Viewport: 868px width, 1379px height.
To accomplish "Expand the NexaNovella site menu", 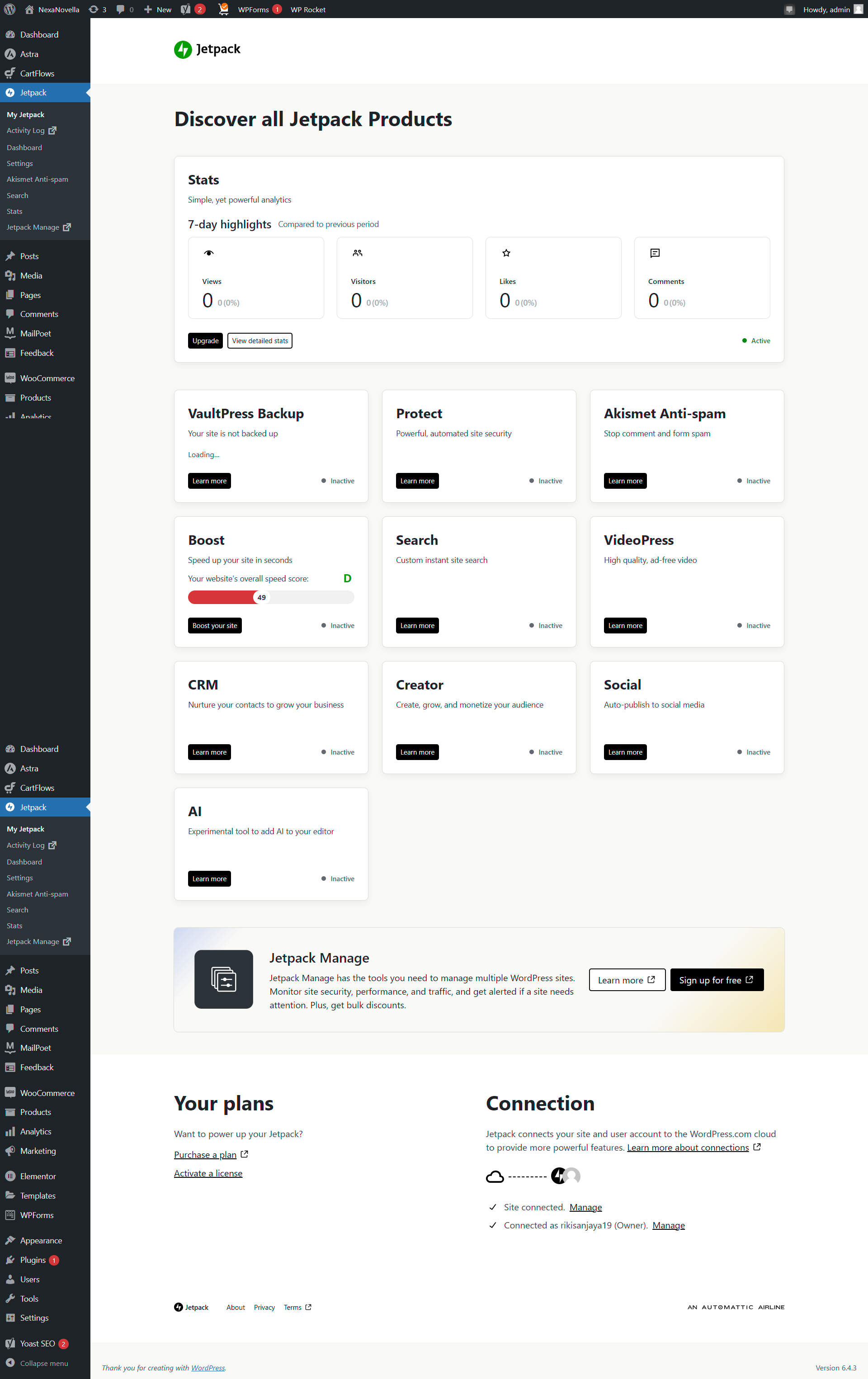I will click(x=53, y=9).
